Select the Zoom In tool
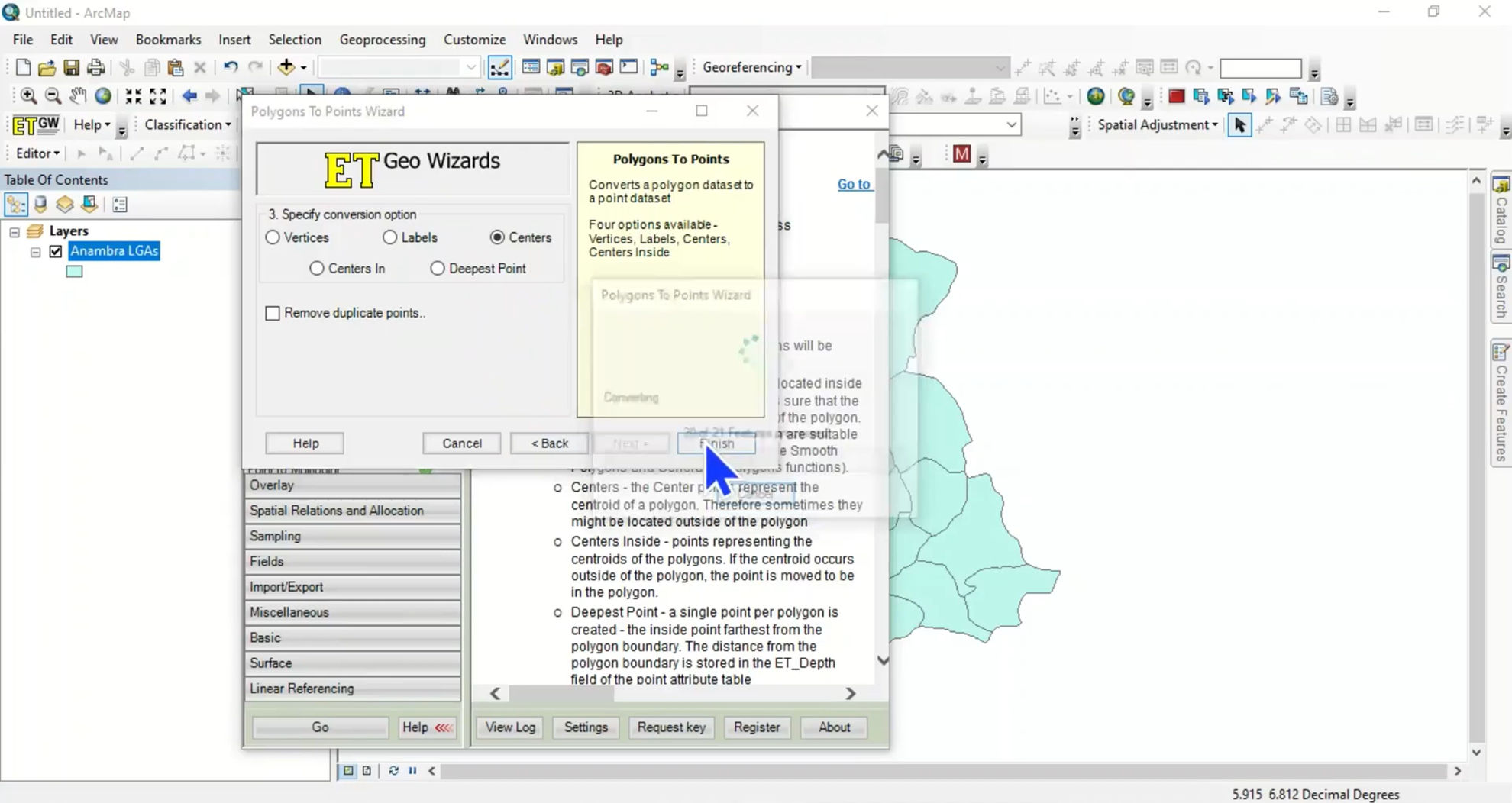This screenshot has height=803, width=1512. pyautogui.click(x=29, y=96)
